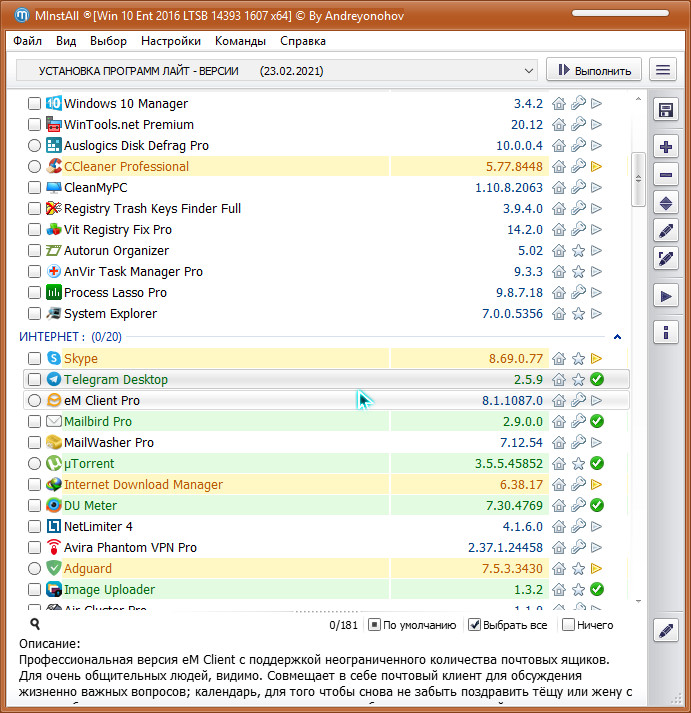This screenshot has height=713, width=691.
Task: Select the eM Client Pro radio button
Action: pyautogui.click(x=34, y=400)
